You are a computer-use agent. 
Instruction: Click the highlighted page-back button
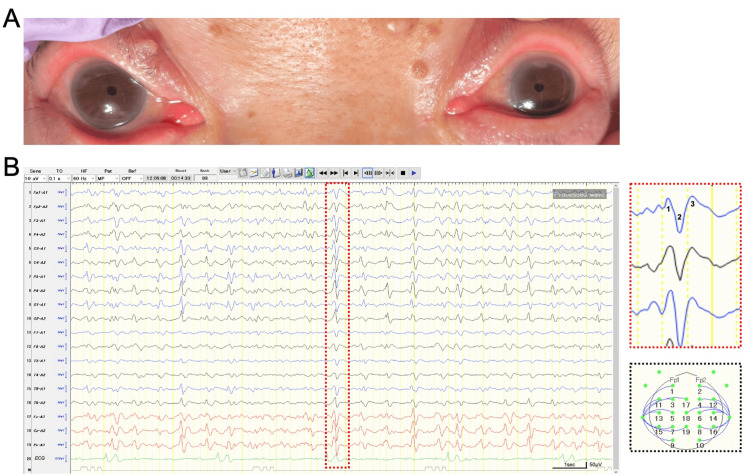367,173
